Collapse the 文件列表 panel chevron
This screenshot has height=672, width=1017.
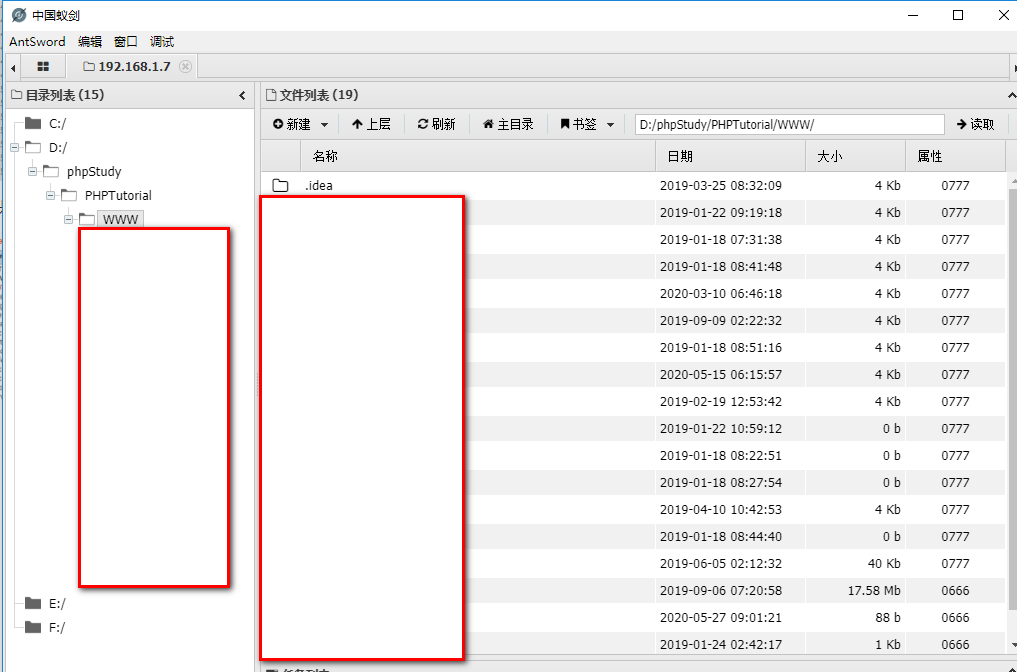point(1011,95)
